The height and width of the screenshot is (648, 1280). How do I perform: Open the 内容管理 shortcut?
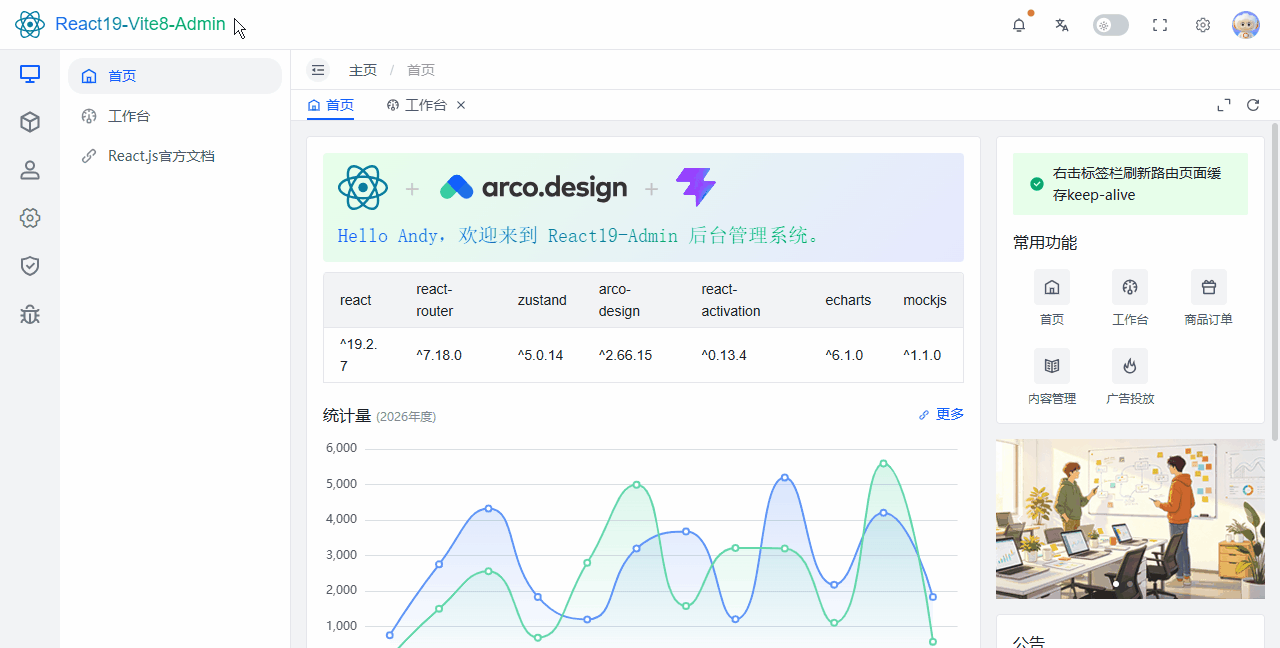point(1052,377)
